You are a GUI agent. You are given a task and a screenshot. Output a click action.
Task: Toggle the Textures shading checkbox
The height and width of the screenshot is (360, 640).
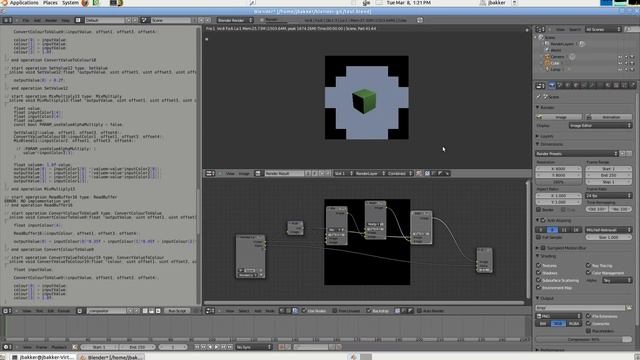pos(539,266)
